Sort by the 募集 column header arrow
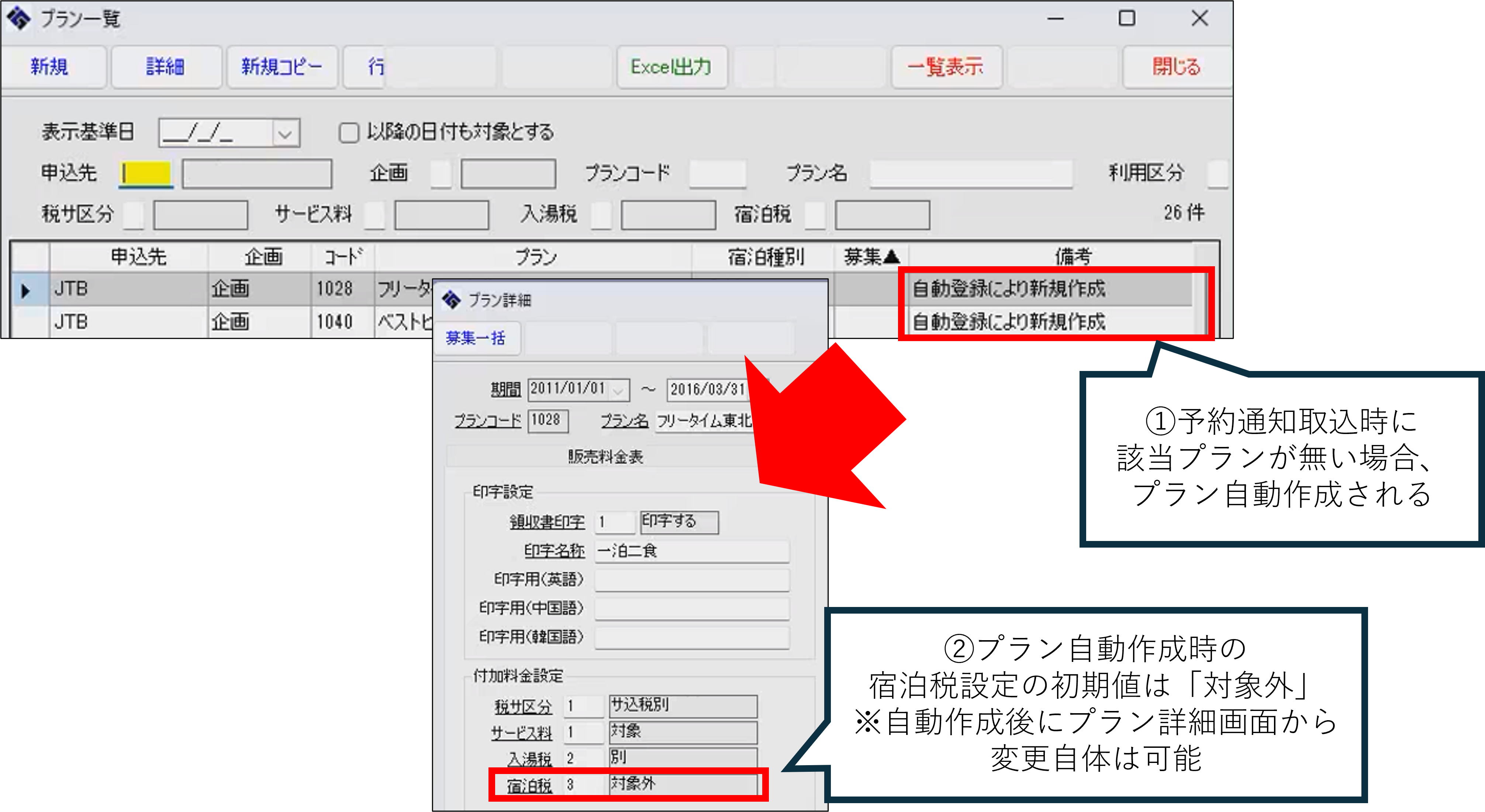Image resolution: width=1485 pixels, height=812 pixels. (892, 256)
